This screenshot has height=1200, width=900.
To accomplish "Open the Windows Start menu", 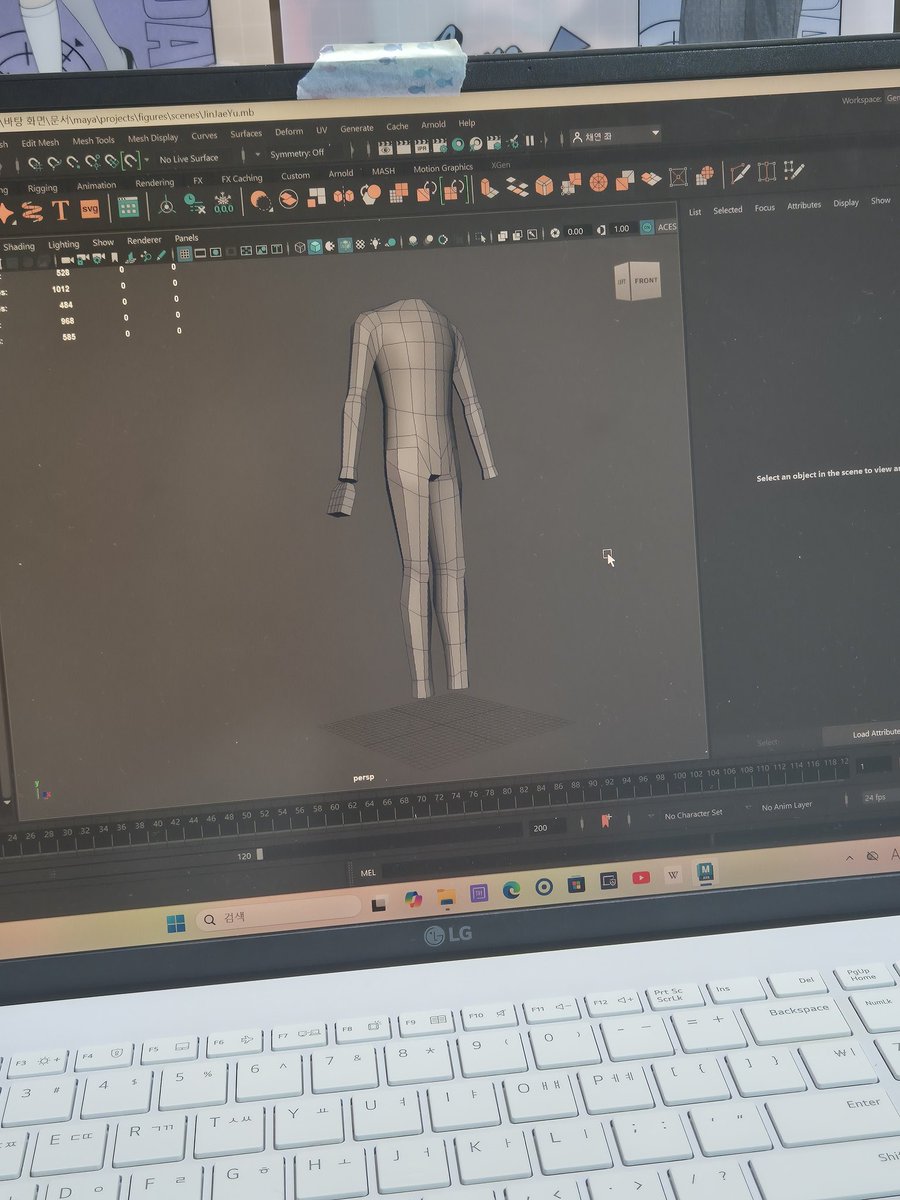I will pos(176,923).
